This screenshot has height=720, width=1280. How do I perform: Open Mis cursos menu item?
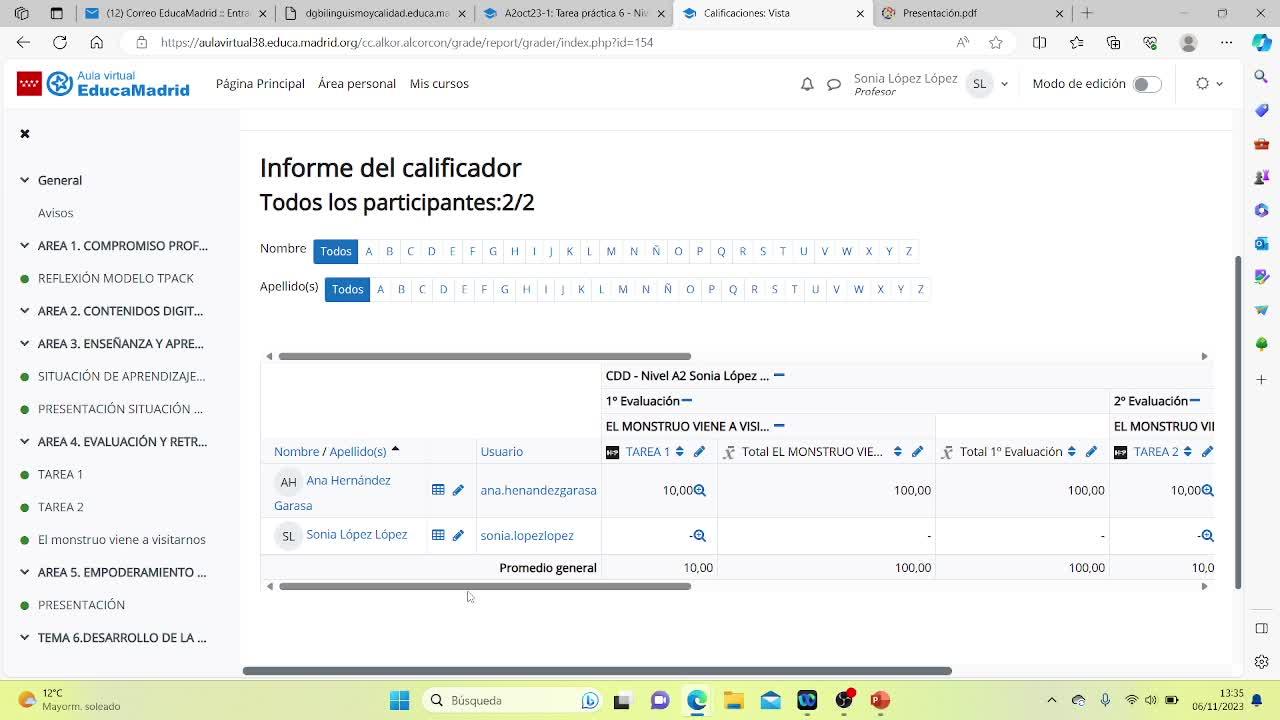coord(439,84)
